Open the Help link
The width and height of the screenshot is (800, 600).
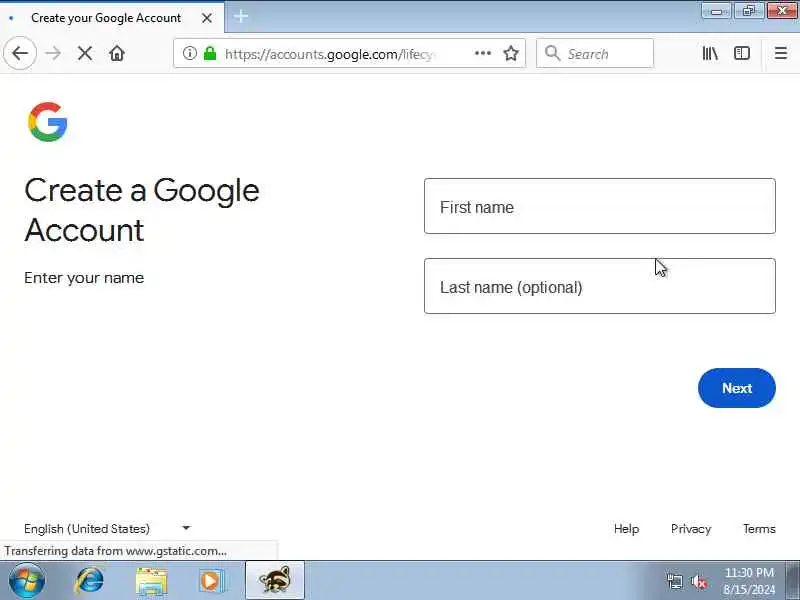[626, 529]
